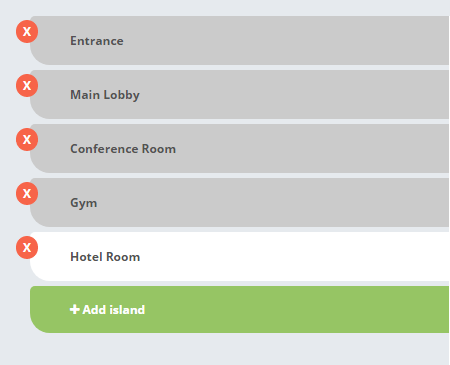Click the Main Lobby name text
The image size is (450, 365).
click(x=105, y=95)
